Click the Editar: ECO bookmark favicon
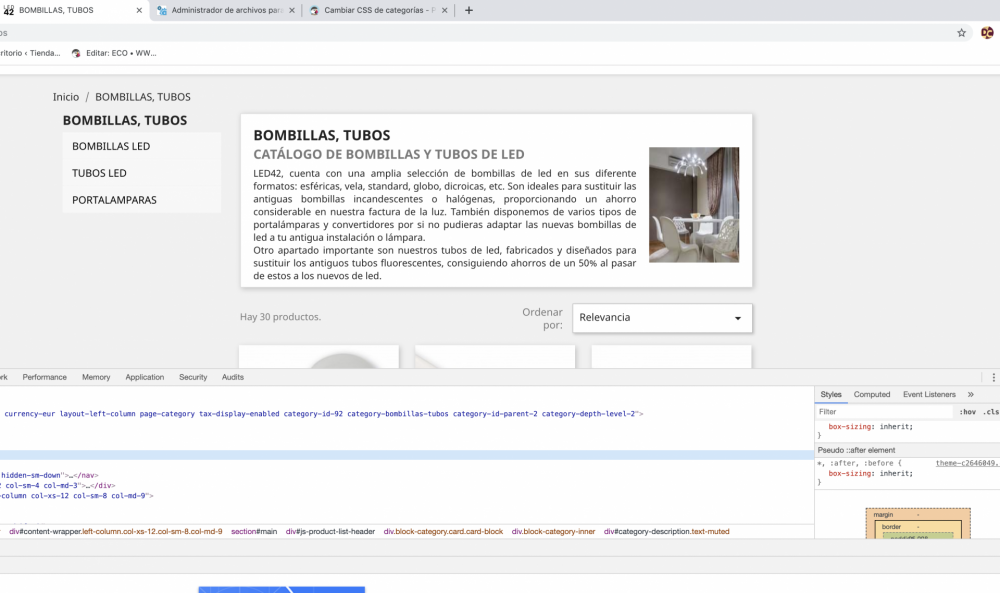This screenshot has height=593, width=1000. point(78,53)
